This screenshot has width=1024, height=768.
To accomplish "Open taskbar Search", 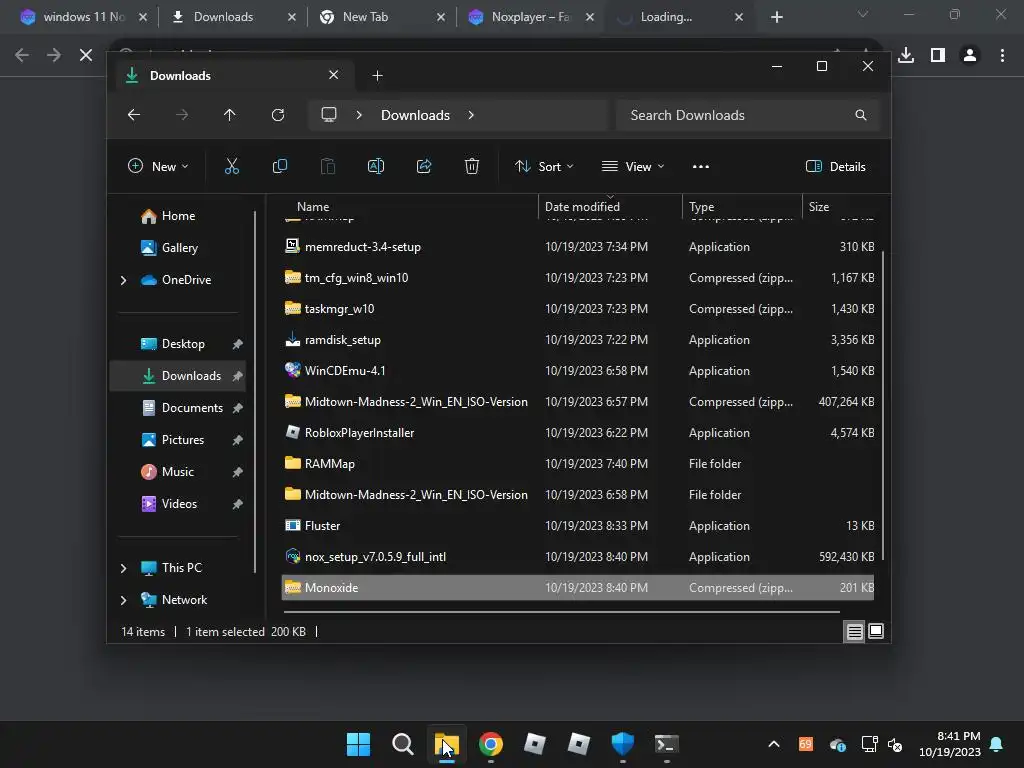I will point(402,744).
